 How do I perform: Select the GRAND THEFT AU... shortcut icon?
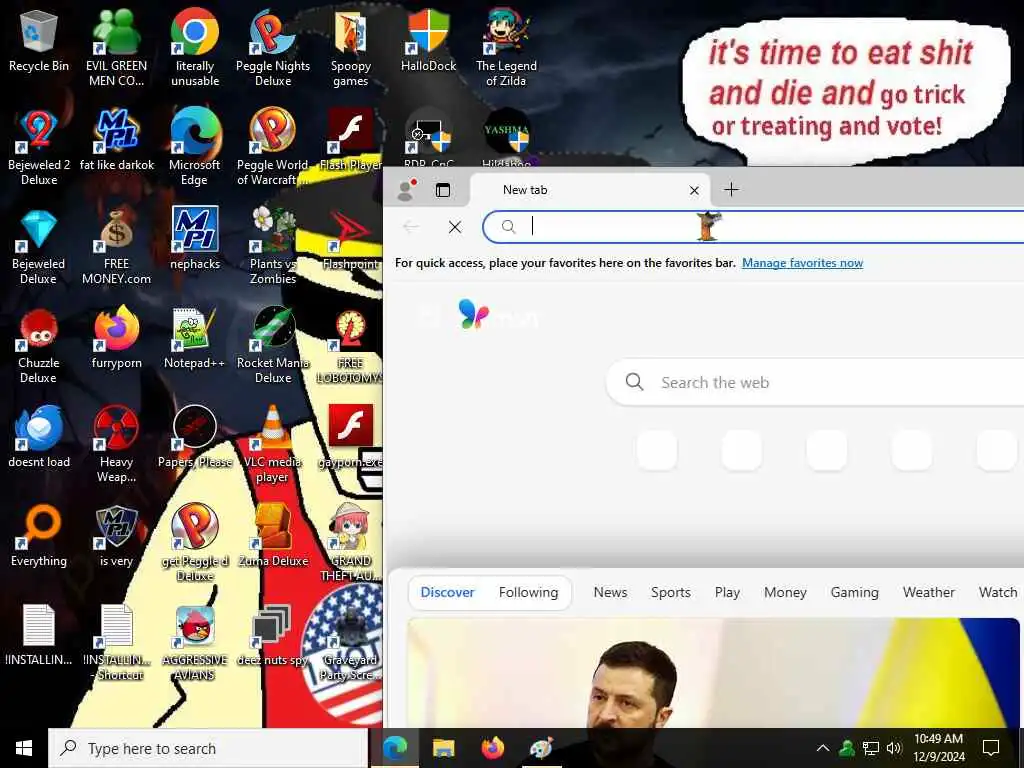click(x=351, y=543)
